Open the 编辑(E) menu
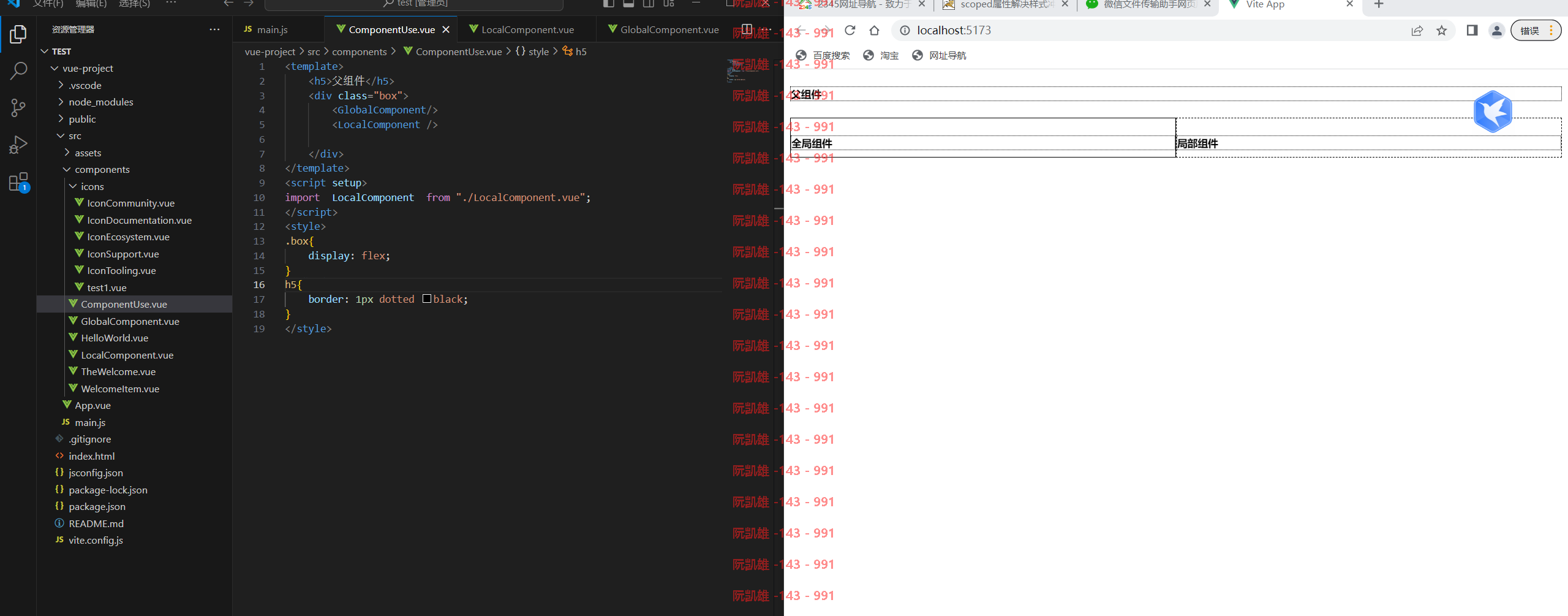The width and height of the screenshot is (1568, 616). click(91, 4)
